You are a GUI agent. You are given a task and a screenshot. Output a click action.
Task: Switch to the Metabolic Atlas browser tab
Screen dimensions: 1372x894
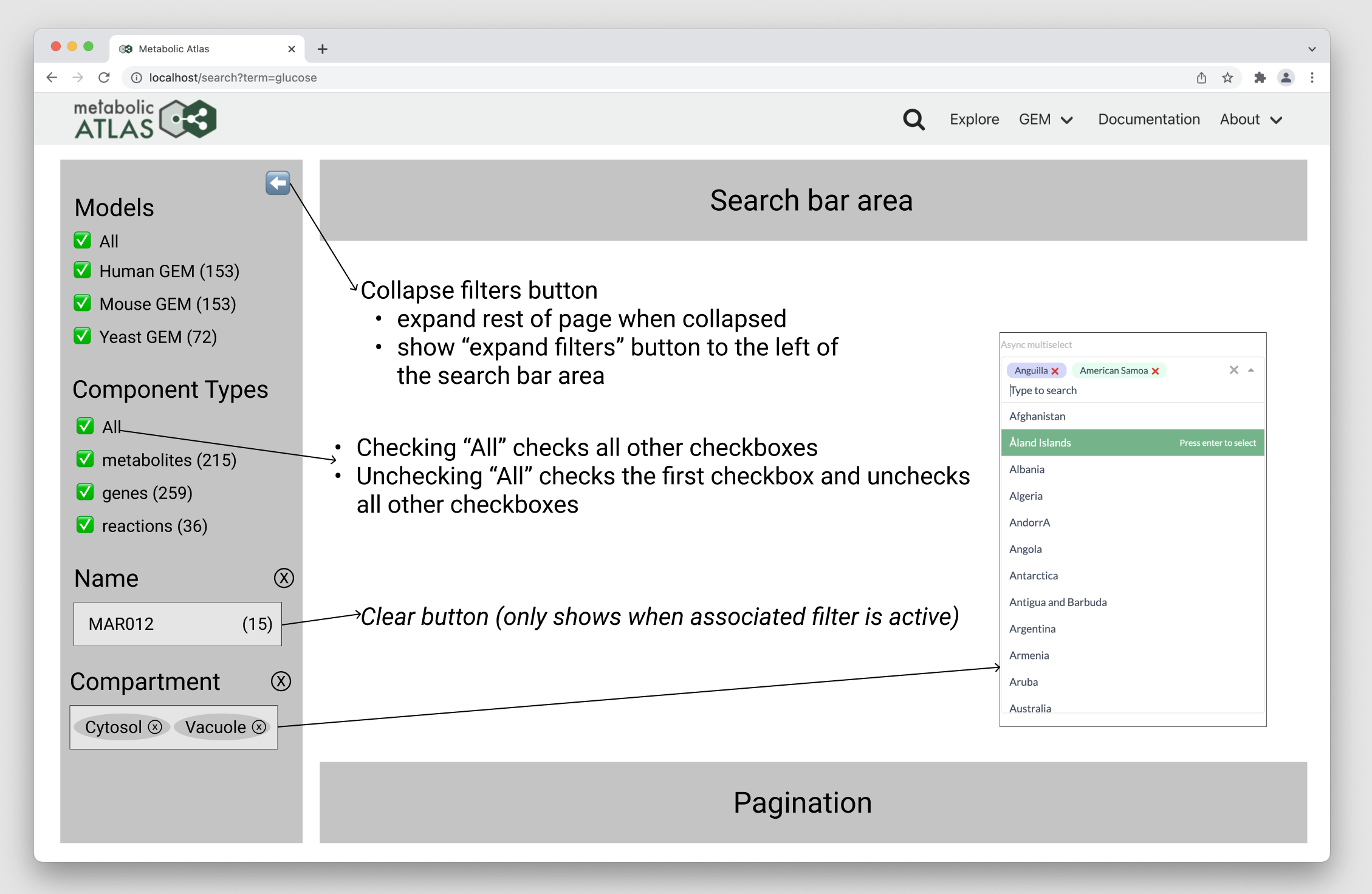click(x=201, y=49)
